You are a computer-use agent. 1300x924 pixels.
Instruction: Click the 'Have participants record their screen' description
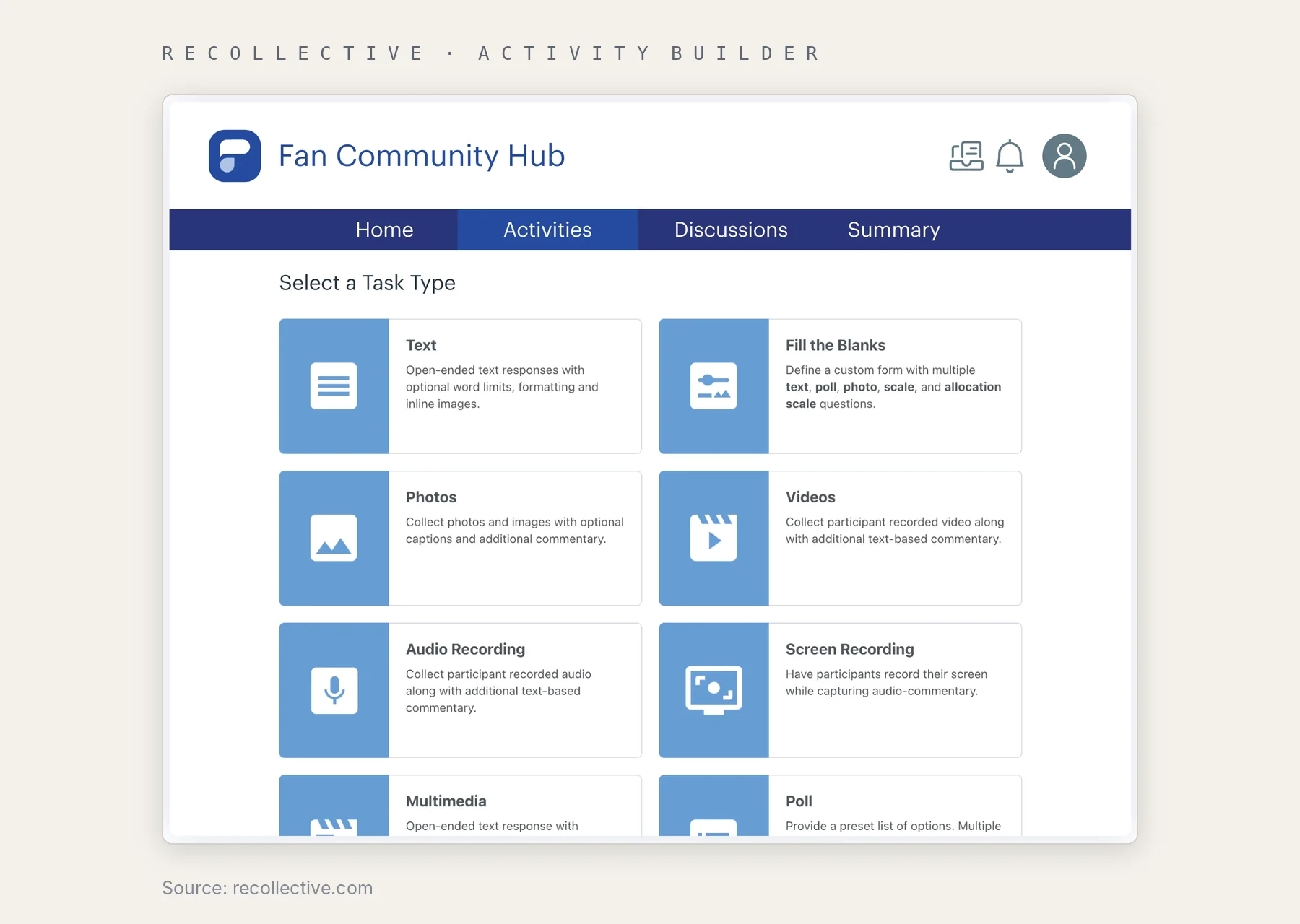tap(887, 682)
